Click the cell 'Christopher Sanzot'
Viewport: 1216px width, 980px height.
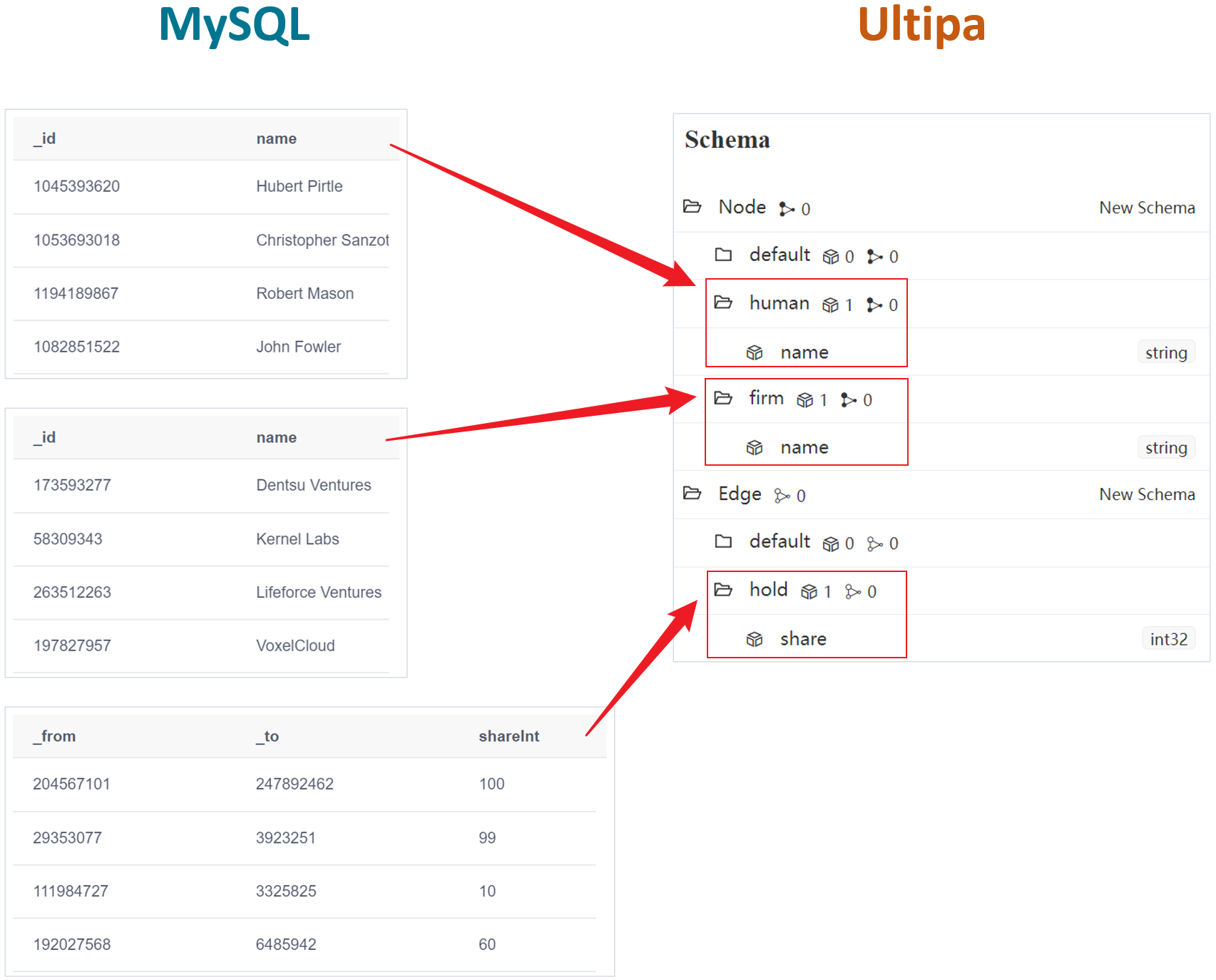pyautogui.click(x=322, y=240)
